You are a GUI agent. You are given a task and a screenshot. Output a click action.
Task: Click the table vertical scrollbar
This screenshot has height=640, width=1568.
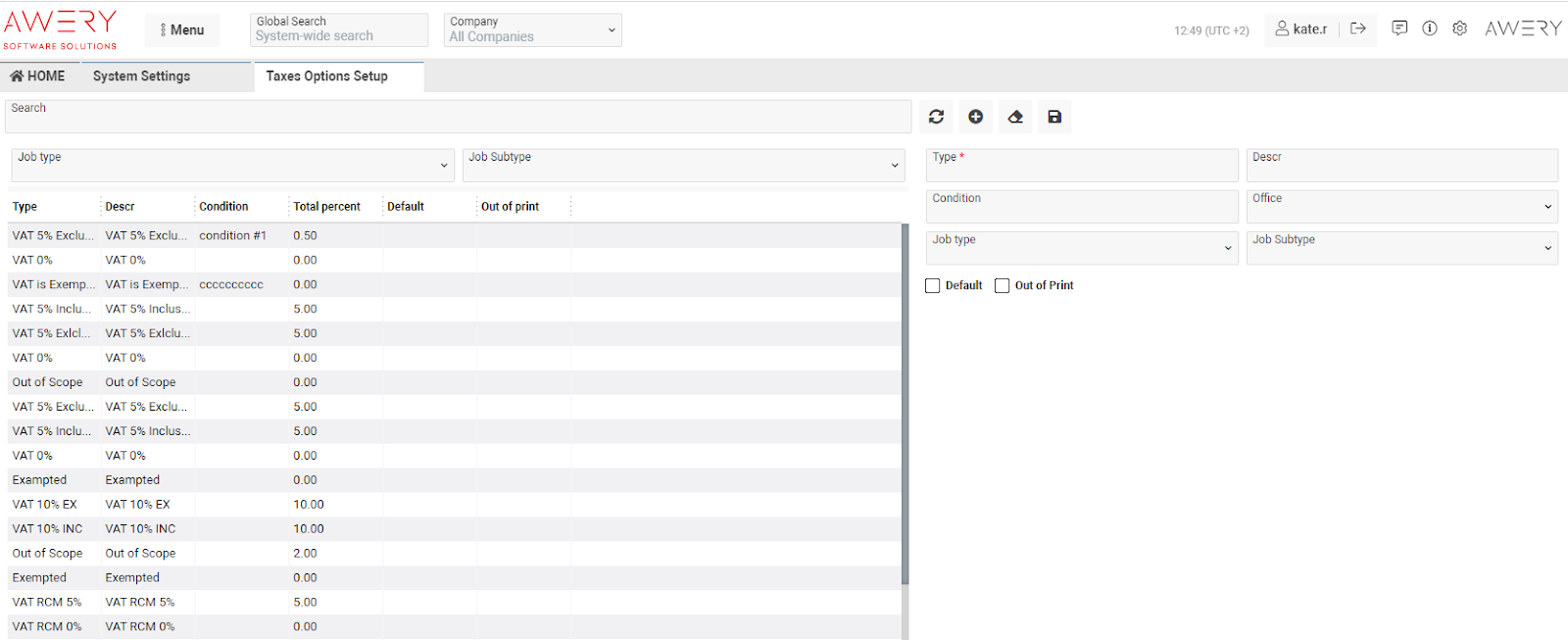pos(905,402)
